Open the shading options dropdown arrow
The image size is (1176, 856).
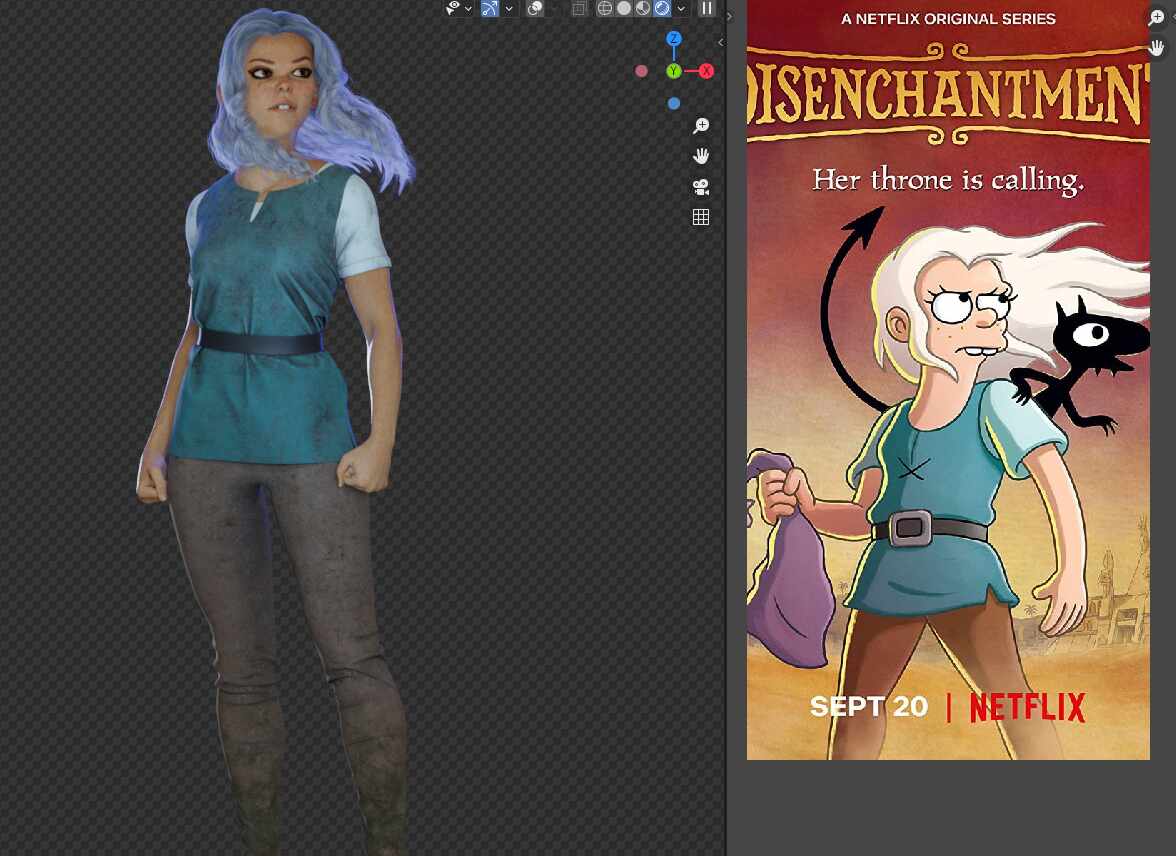point(681,9)
